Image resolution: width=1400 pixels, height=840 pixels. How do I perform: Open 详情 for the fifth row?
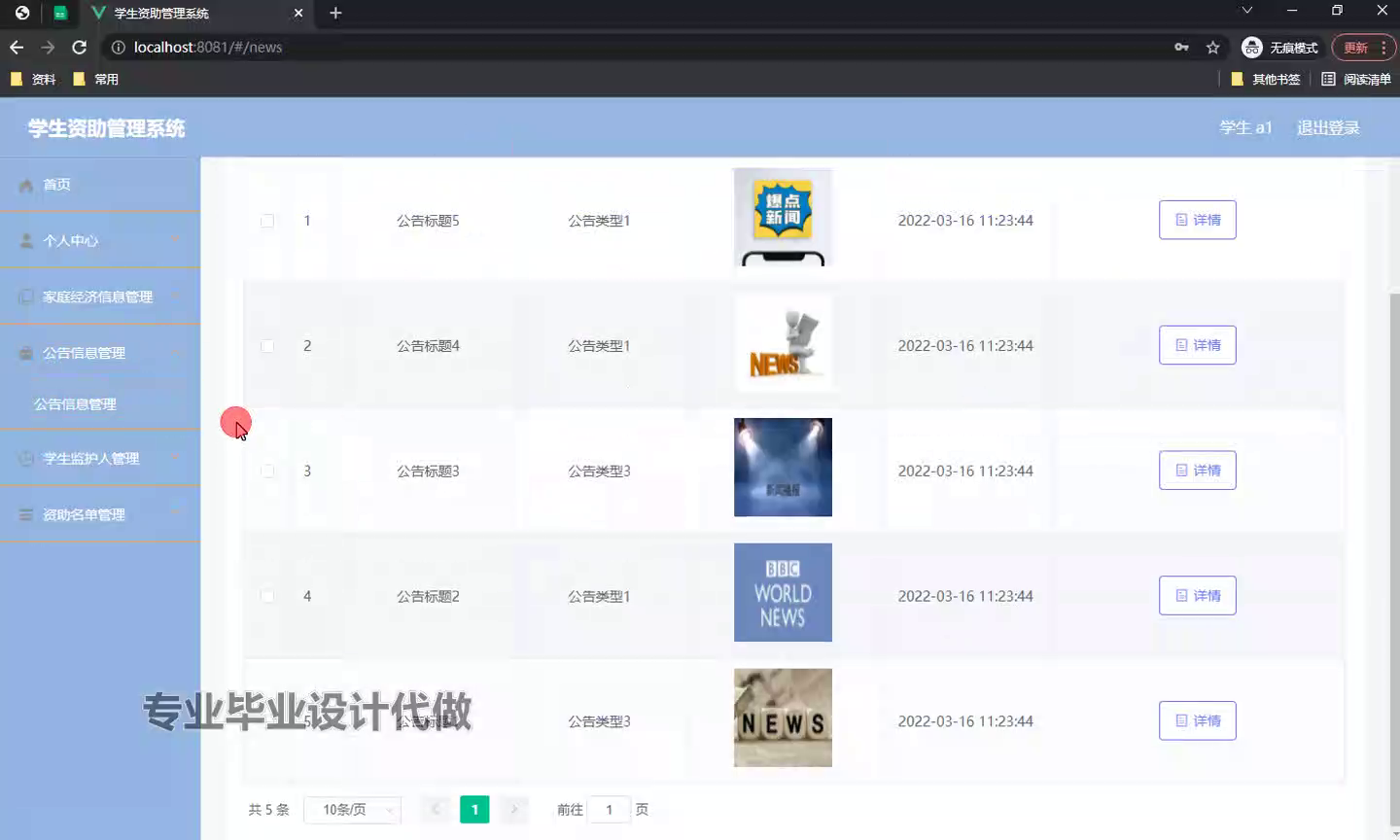coord(1198,720)
